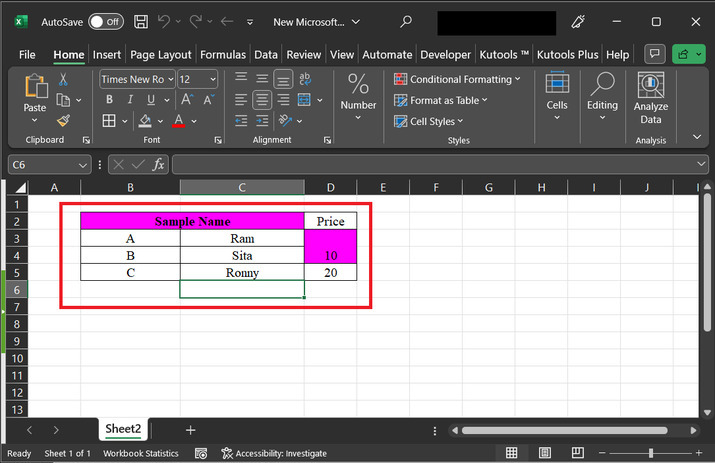Switch to Page Break Preview in status bar
715x463 pixels.
pyautogui.click(x=577, y=453)
